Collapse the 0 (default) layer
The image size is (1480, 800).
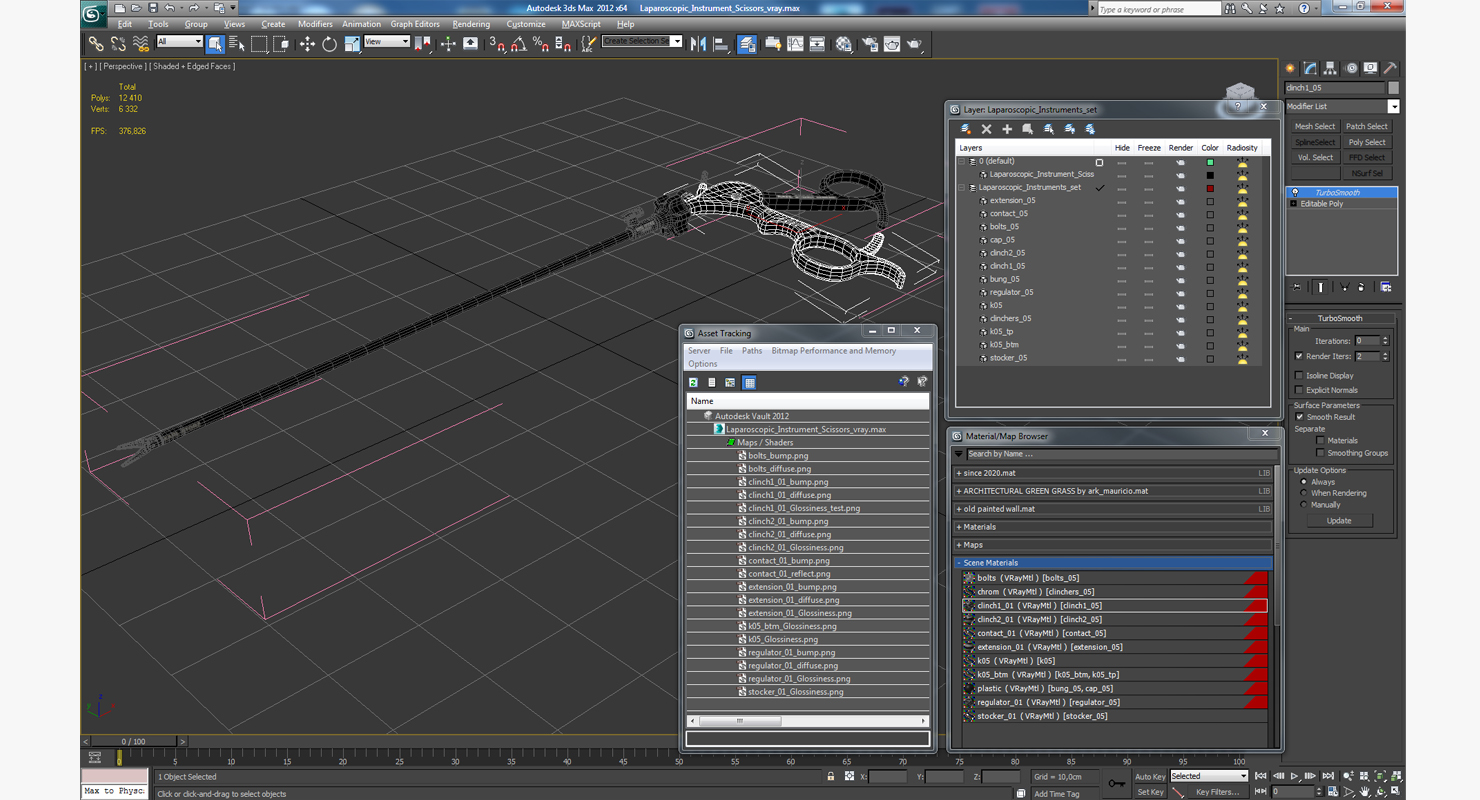pyautogui.click(x=963, y=161)
